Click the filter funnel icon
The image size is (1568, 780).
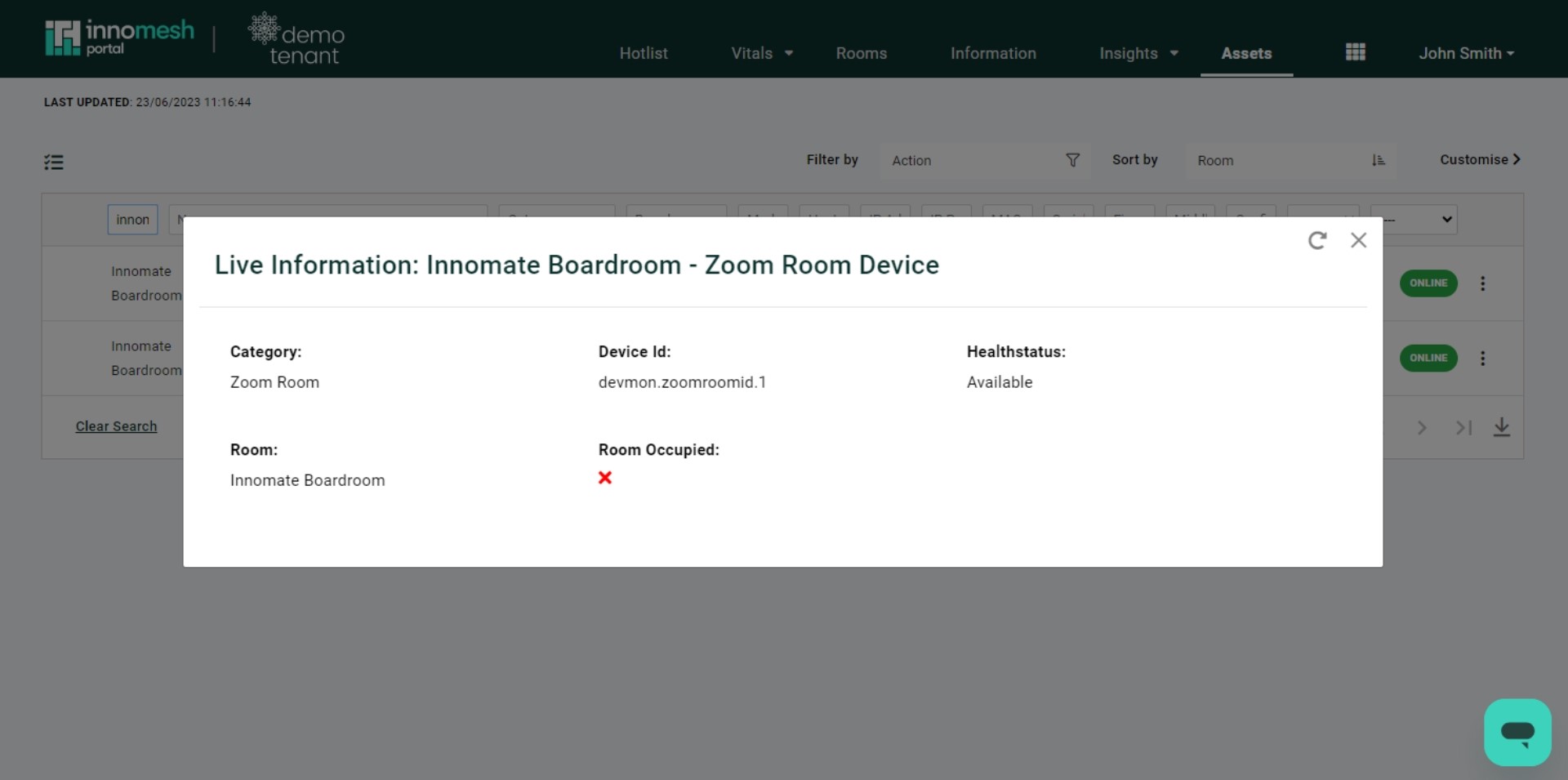click(1072, 160)
